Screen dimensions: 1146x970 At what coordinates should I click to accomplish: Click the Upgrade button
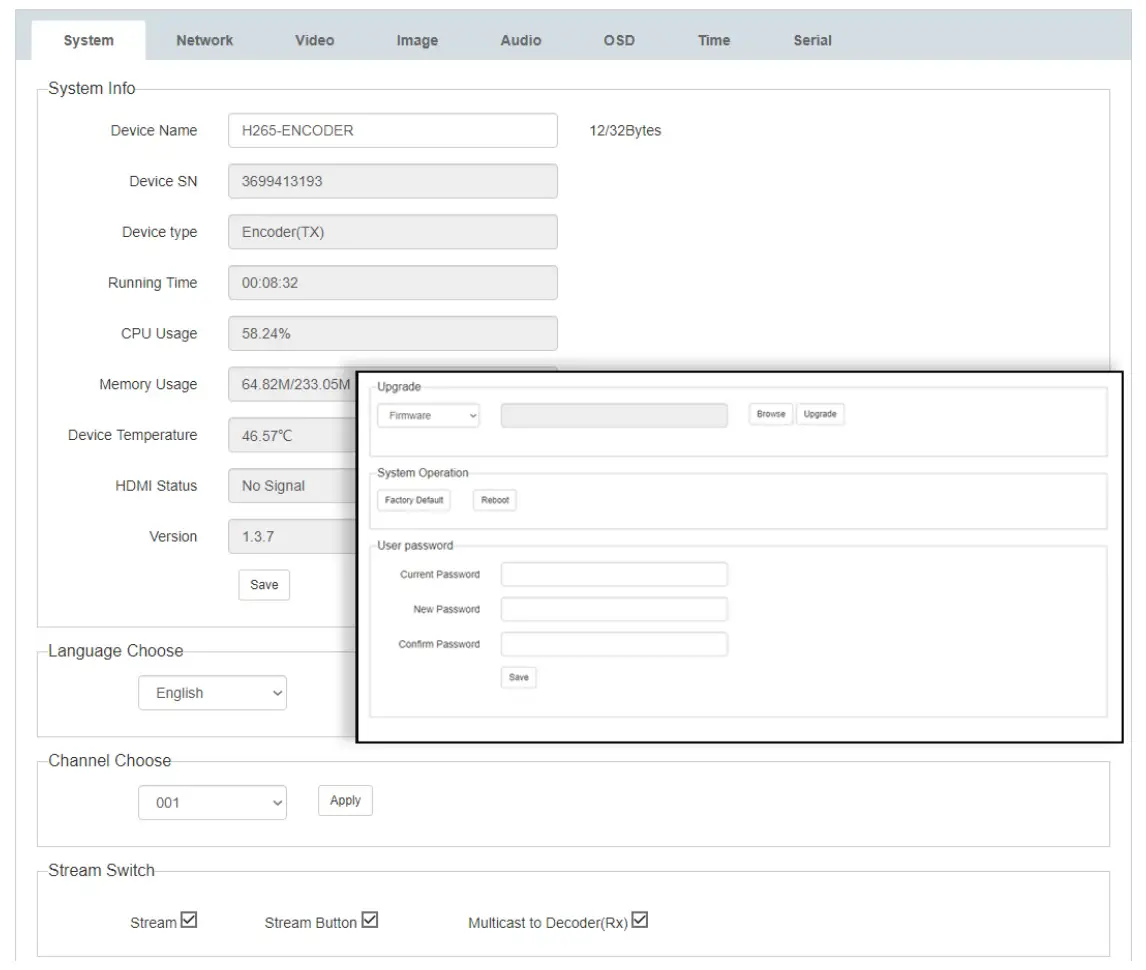(820, 414)
